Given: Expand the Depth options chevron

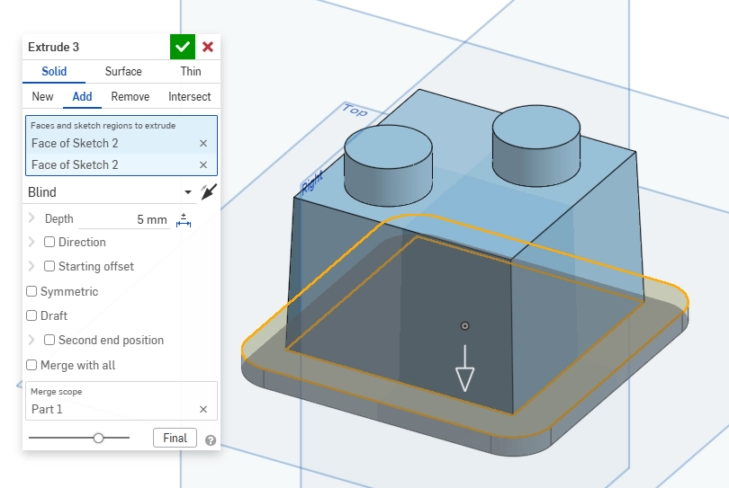Looking at the screenshot, I should pyautogui.click(x=32, y=218).
